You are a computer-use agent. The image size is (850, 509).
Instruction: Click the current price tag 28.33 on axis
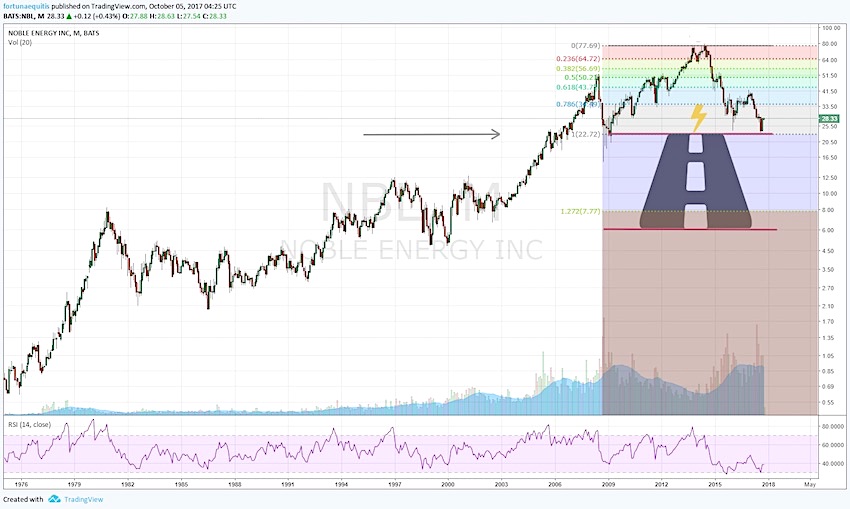pyautogui.click(x=829, y=119)
